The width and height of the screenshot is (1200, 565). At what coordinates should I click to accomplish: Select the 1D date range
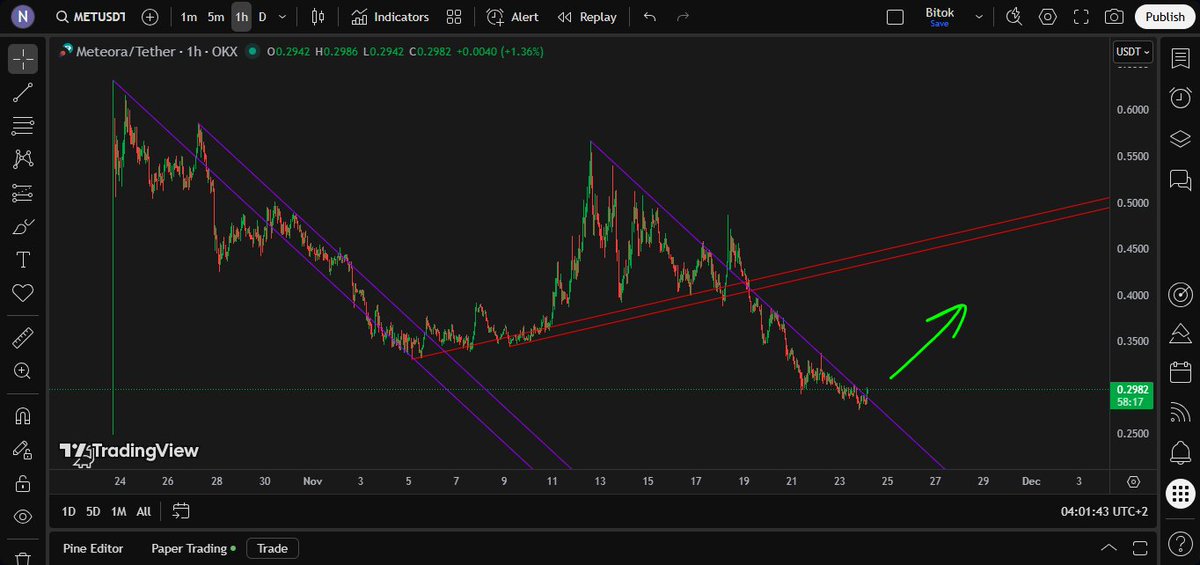tap(69, 511)
